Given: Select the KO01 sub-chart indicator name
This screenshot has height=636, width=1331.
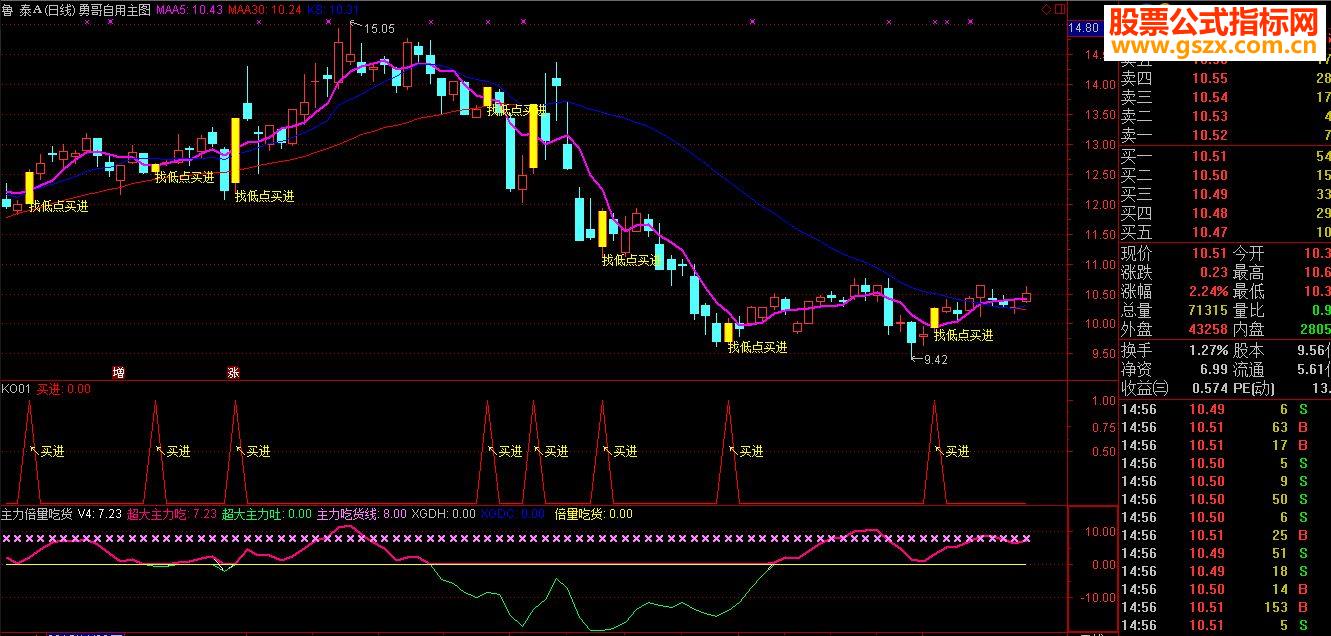Looking at the screenshot, I should tap(15, 388).
